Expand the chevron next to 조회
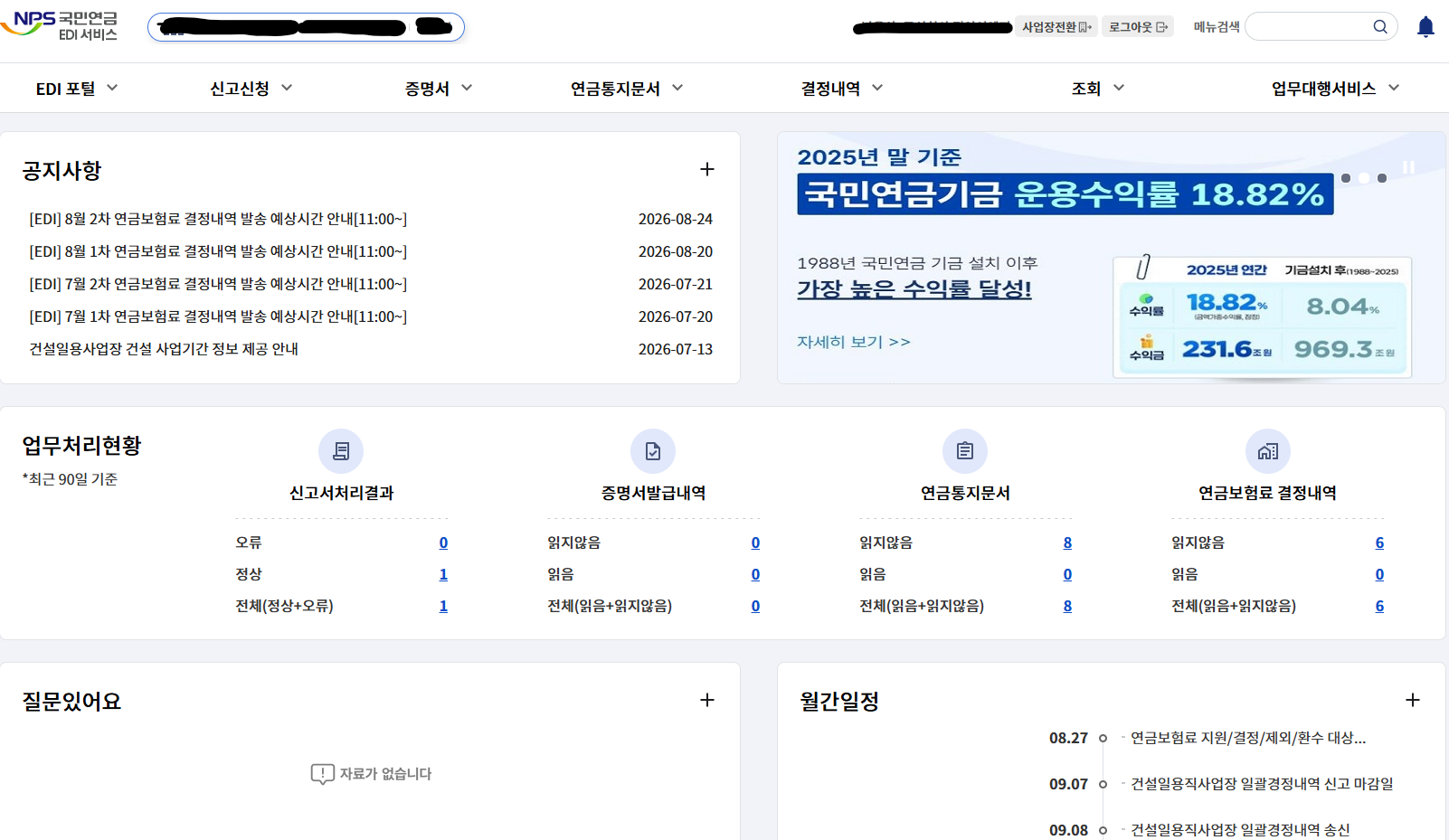Image resolution: width=1449 pixels, height=840 pixels. pyautogui.click(x=1119, y=88)
